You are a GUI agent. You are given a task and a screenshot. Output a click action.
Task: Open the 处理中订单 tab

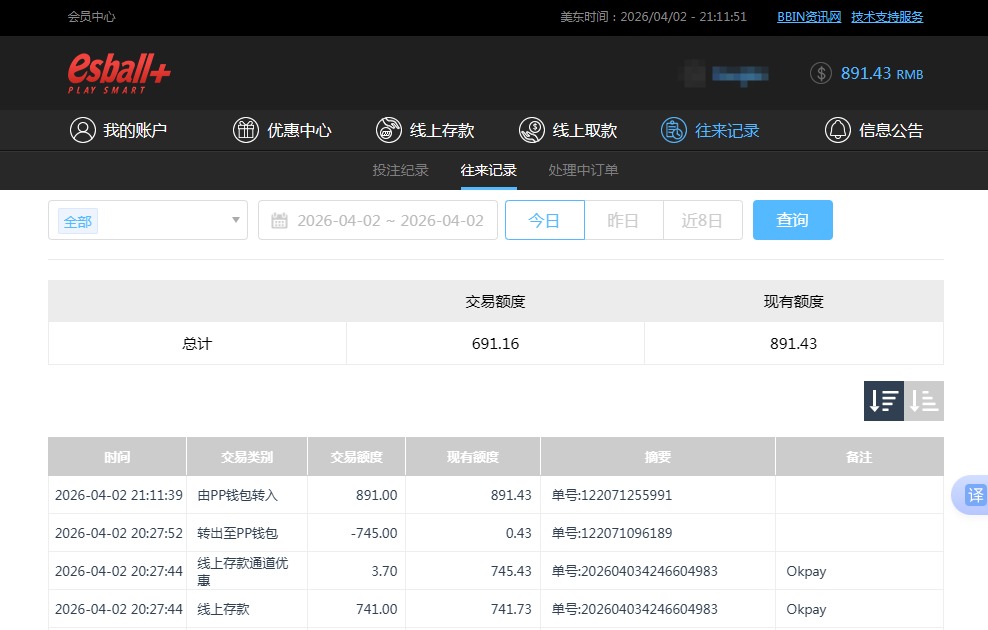point(583,170)
